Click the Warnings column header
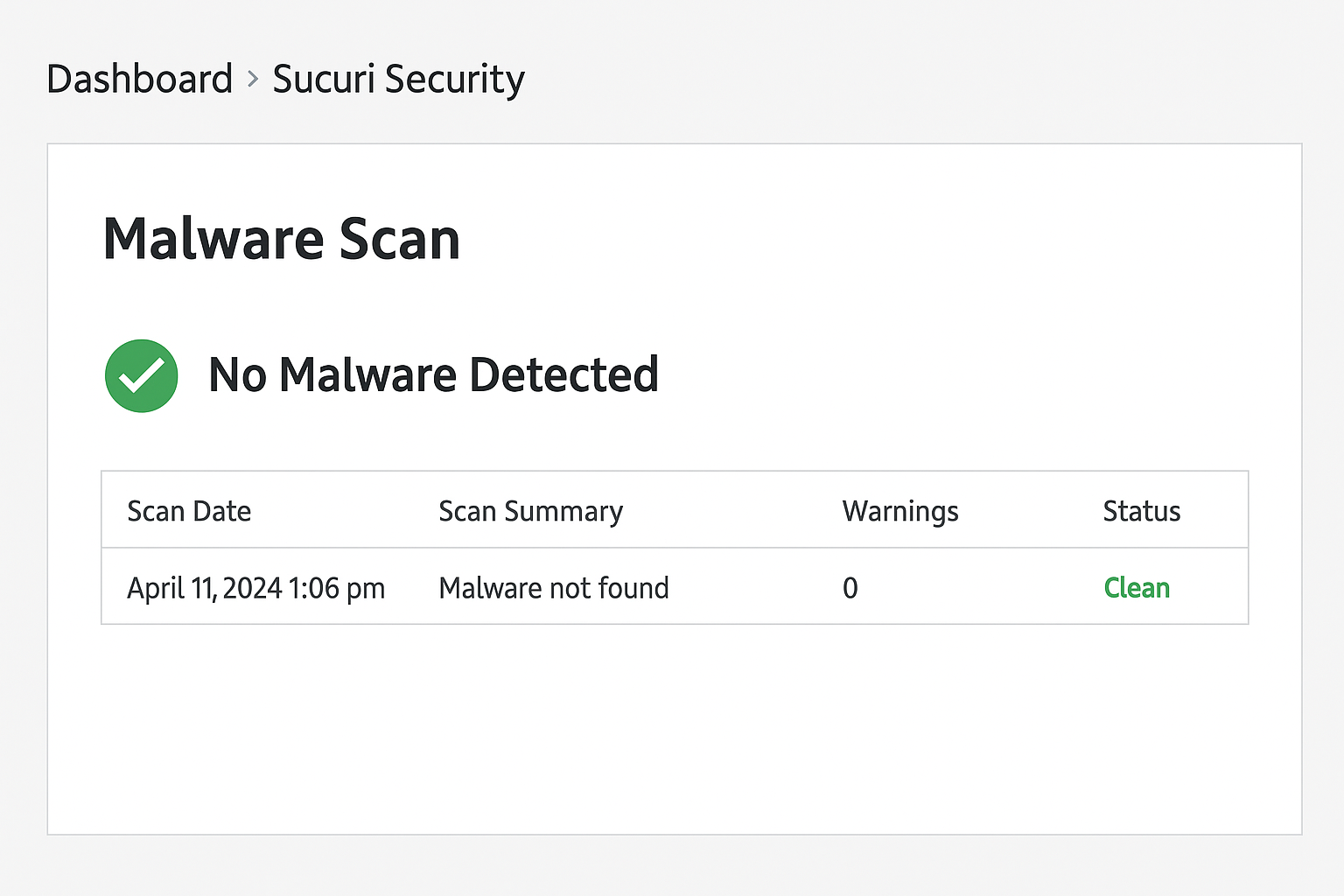The width and height of the screenshot is (1344, 896). click(900, 512)
